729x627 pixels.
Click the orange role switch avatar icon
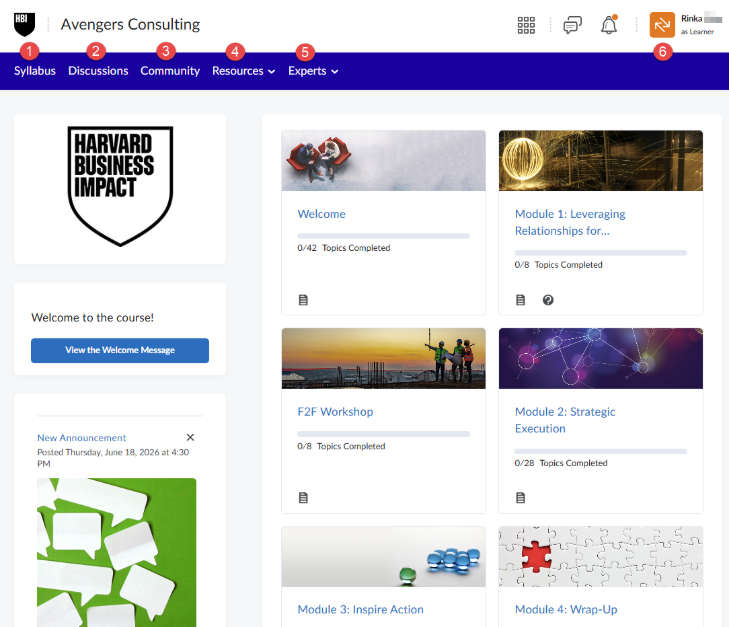pyautogui.click(x=662, y=25)
